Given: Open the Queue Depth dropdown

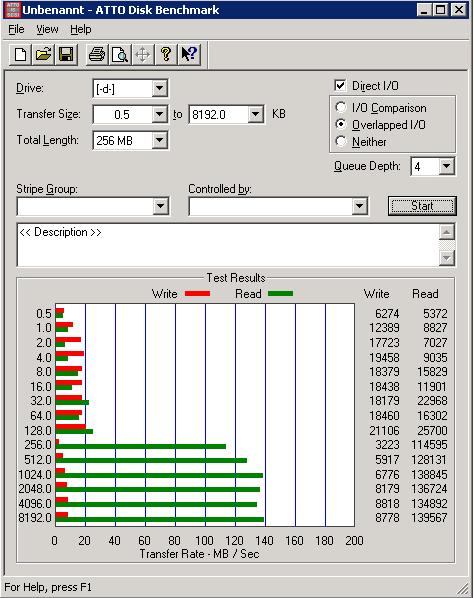Looking at the screenshot, I should (x=446, y=166).
